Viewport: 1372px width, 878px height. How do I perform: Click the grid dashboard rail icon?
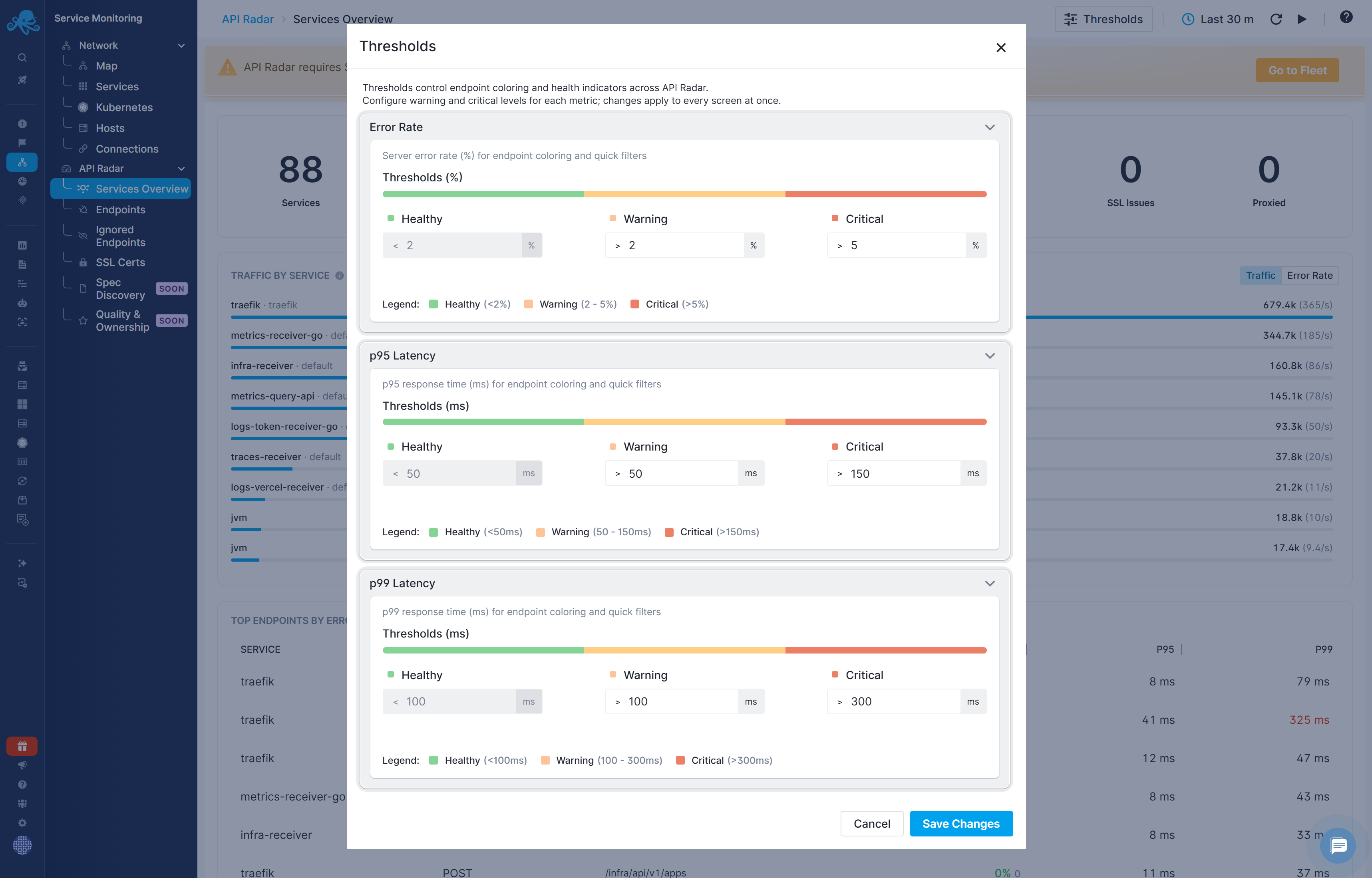point(22,404)
